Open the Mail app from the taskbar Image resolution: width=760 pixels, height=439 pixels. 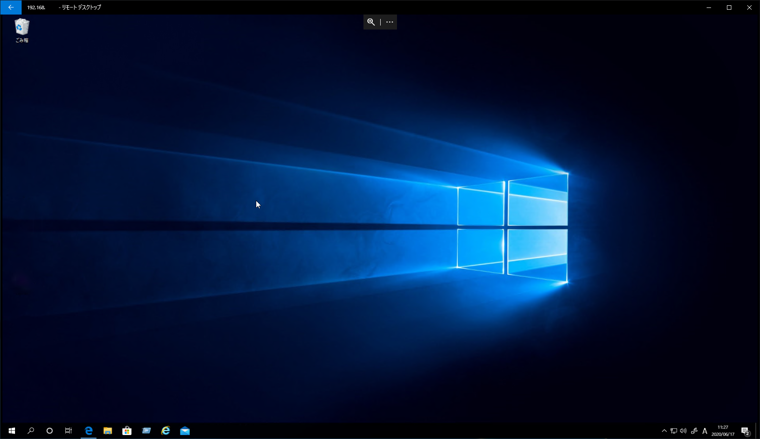pyautogui.click(x=185, y=431)
